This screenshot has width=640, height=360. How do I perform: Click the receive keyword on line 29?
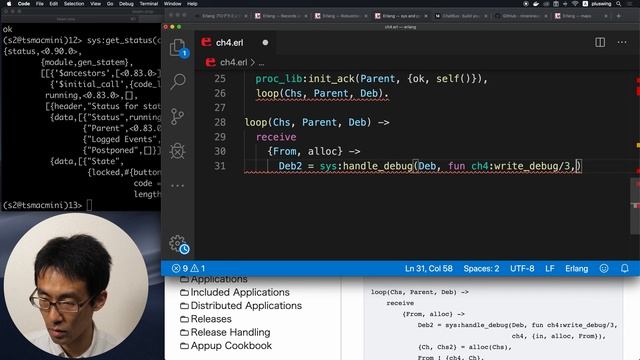point(276,137)
